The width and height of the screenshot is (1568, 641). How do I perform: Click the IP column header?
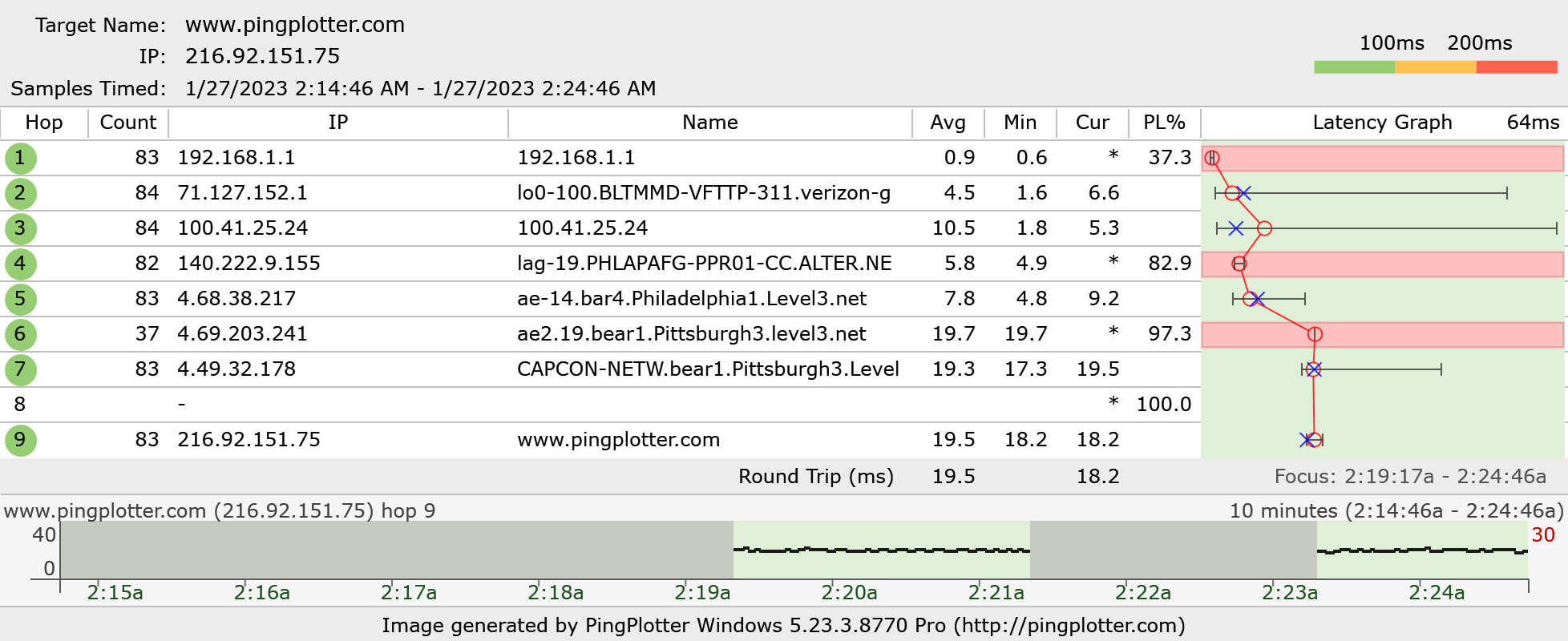(x=338, y=123)
